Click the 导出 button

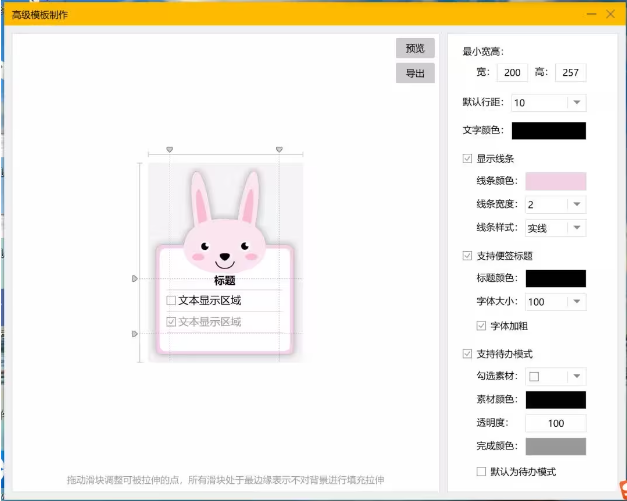(415, 73)
